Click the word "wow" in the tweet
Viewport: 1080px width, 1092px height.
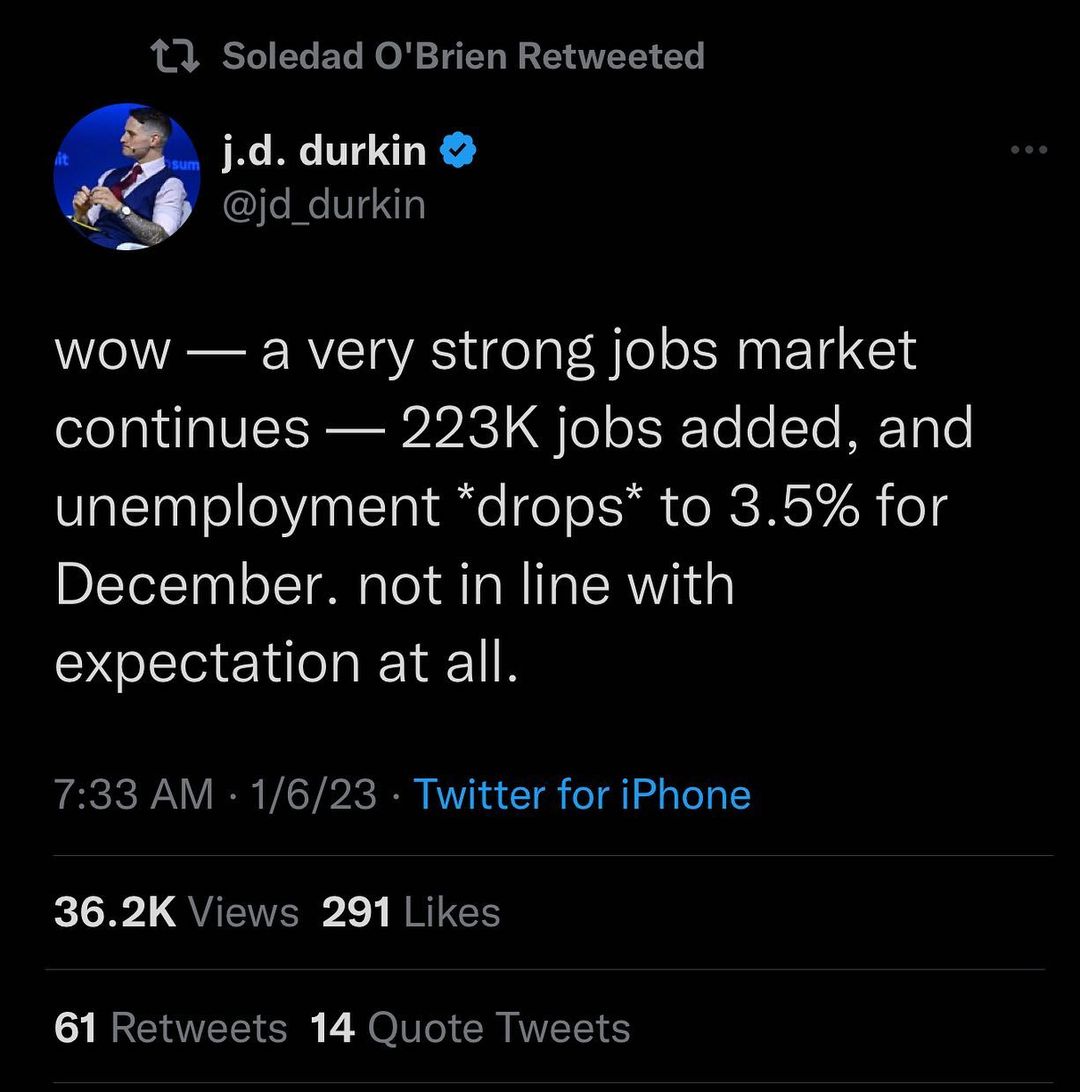point(111,352)
